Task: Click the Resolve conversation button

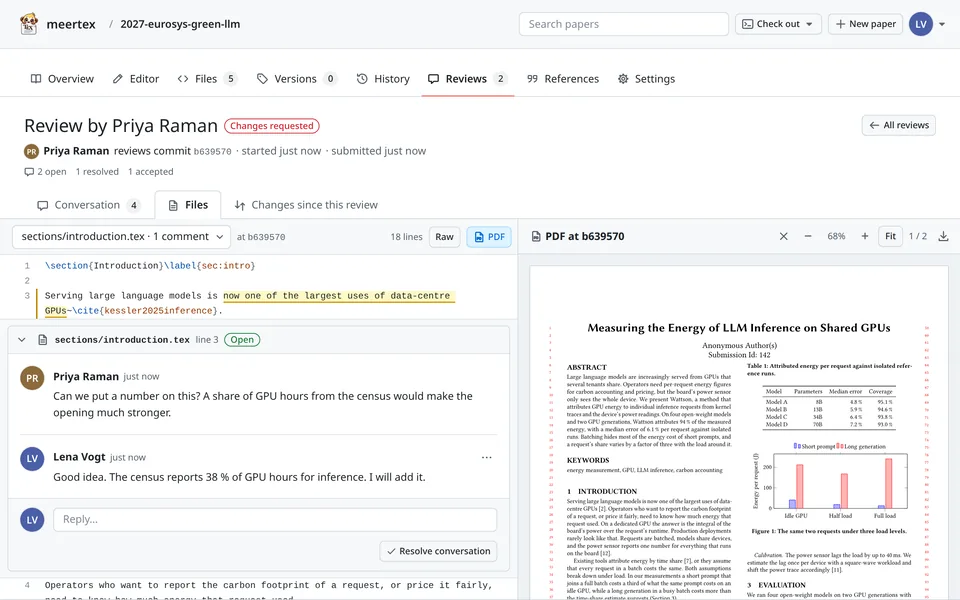Action: (x=438, y=551)
